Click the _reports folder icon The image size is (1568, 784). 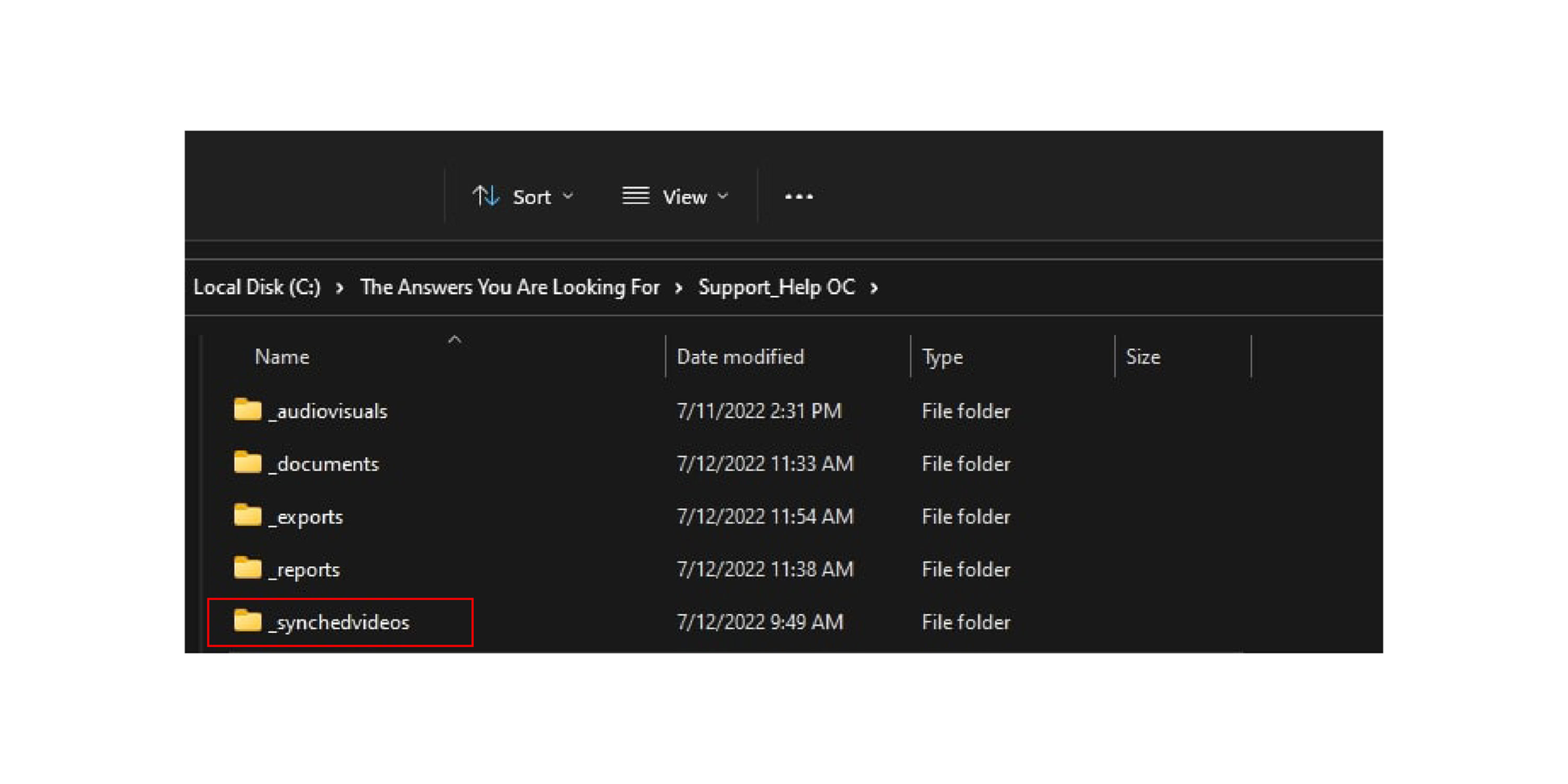point(247,568)
